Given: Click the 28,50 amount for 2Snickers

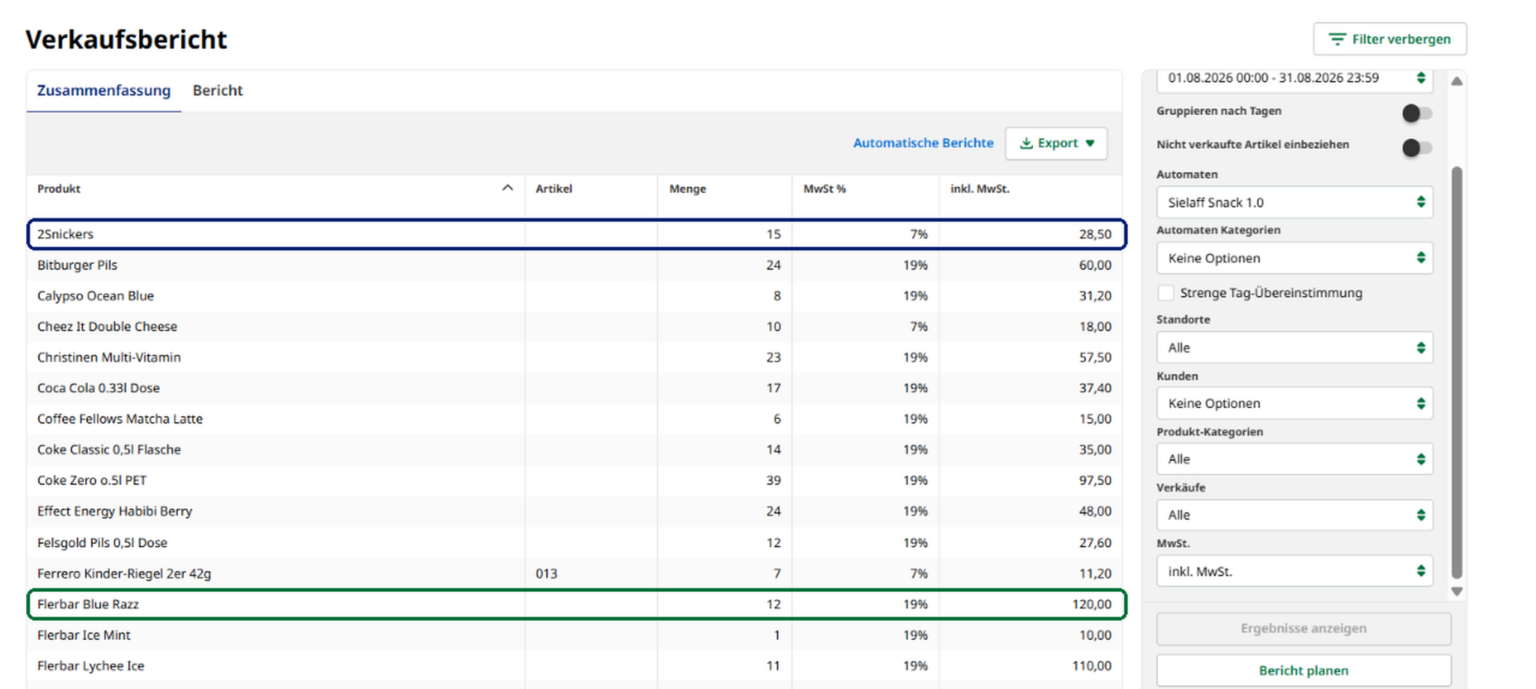Looking at the screenshot, I should coord(1095,234).
